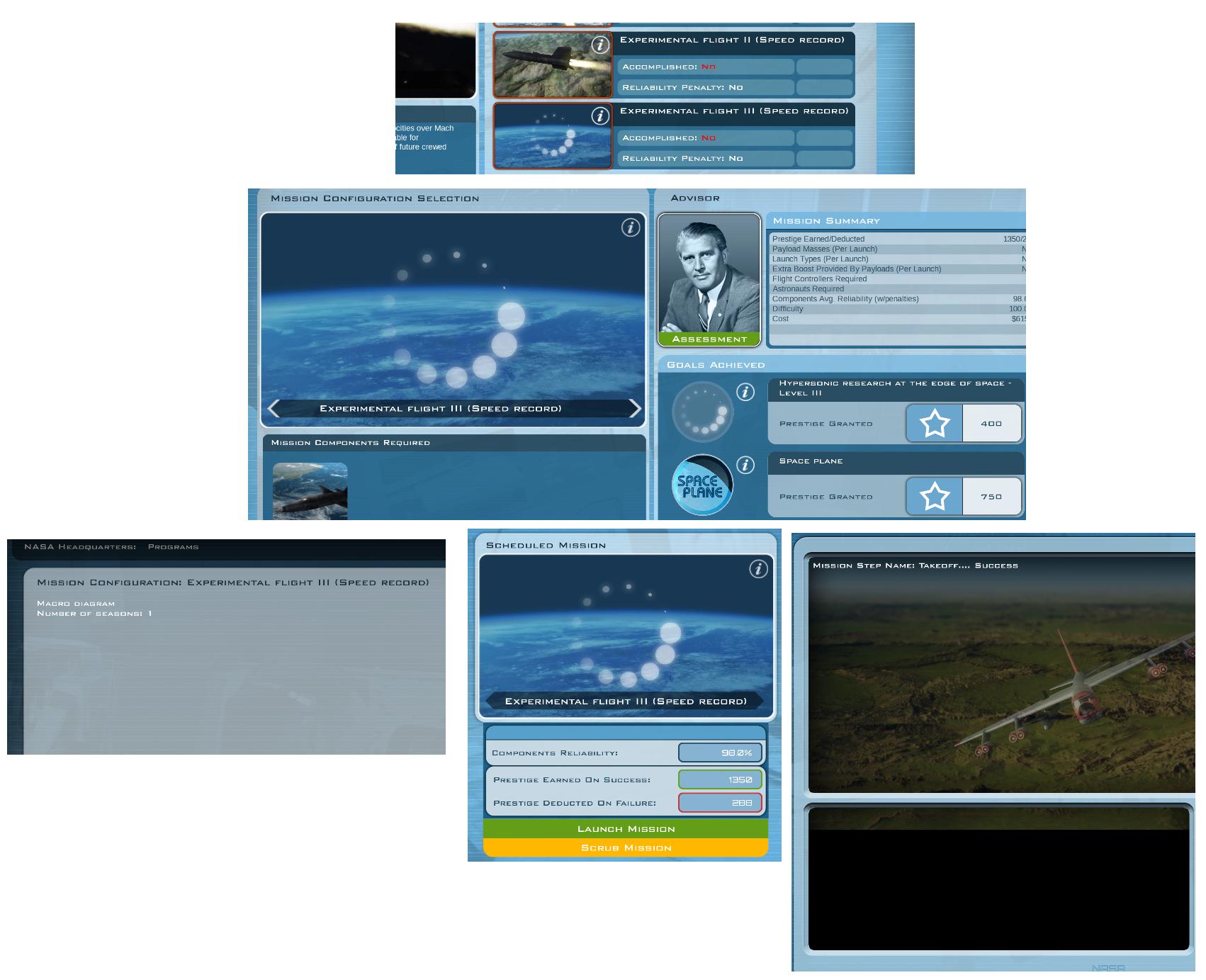Image resolution: width=1206 pixels, height=980 pixels.
Task: Click Assessment button under advisor portrait
Action: point(709,339)
